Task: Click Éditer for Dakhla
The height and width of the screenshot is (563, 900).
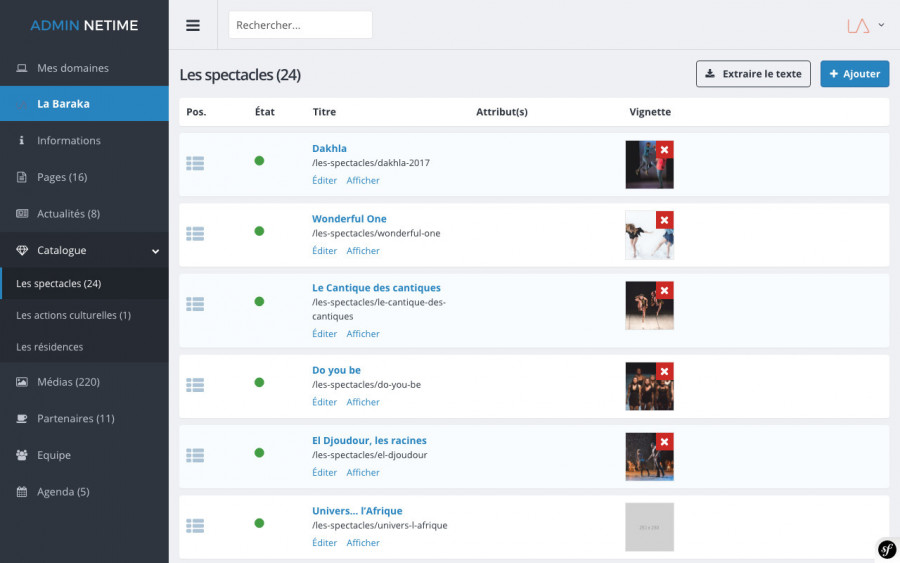Action: point(324,180)
